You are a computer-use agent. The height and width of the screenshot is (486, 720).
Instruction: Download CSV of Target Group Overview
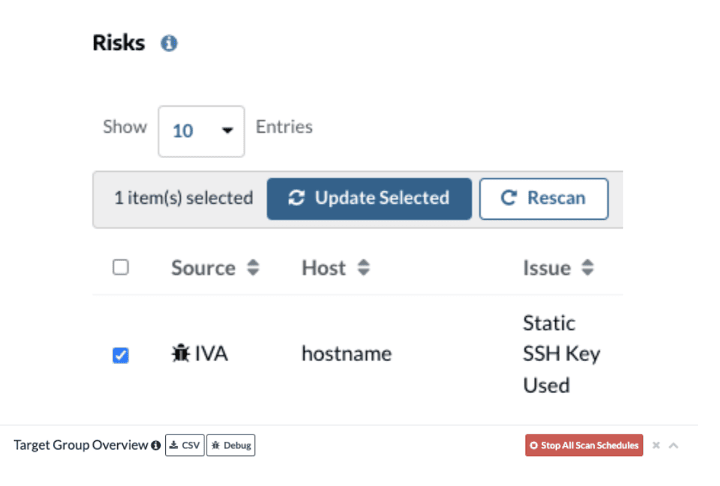click(x=185, y=445)
